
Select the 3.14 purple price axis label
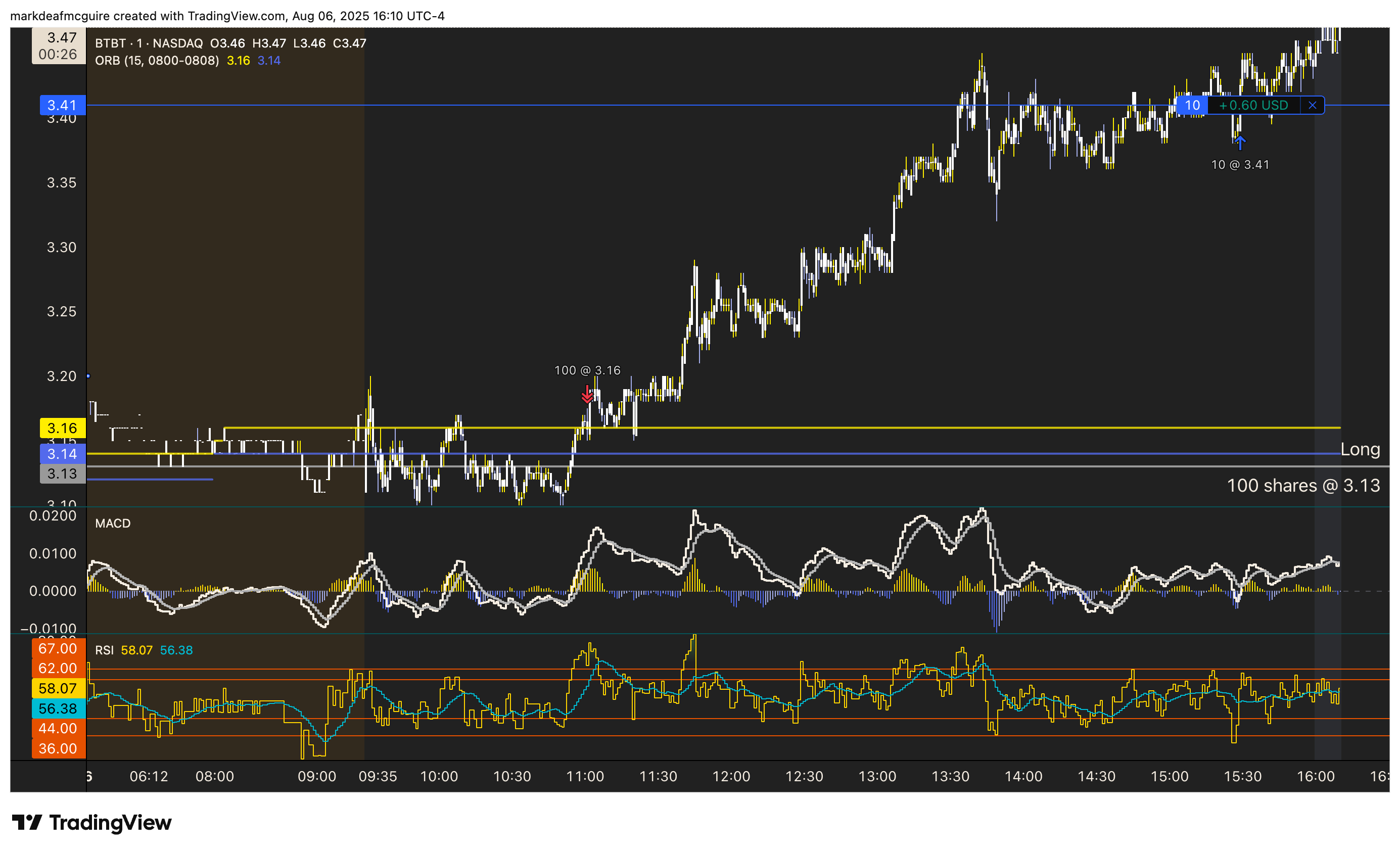pos(62,454)
